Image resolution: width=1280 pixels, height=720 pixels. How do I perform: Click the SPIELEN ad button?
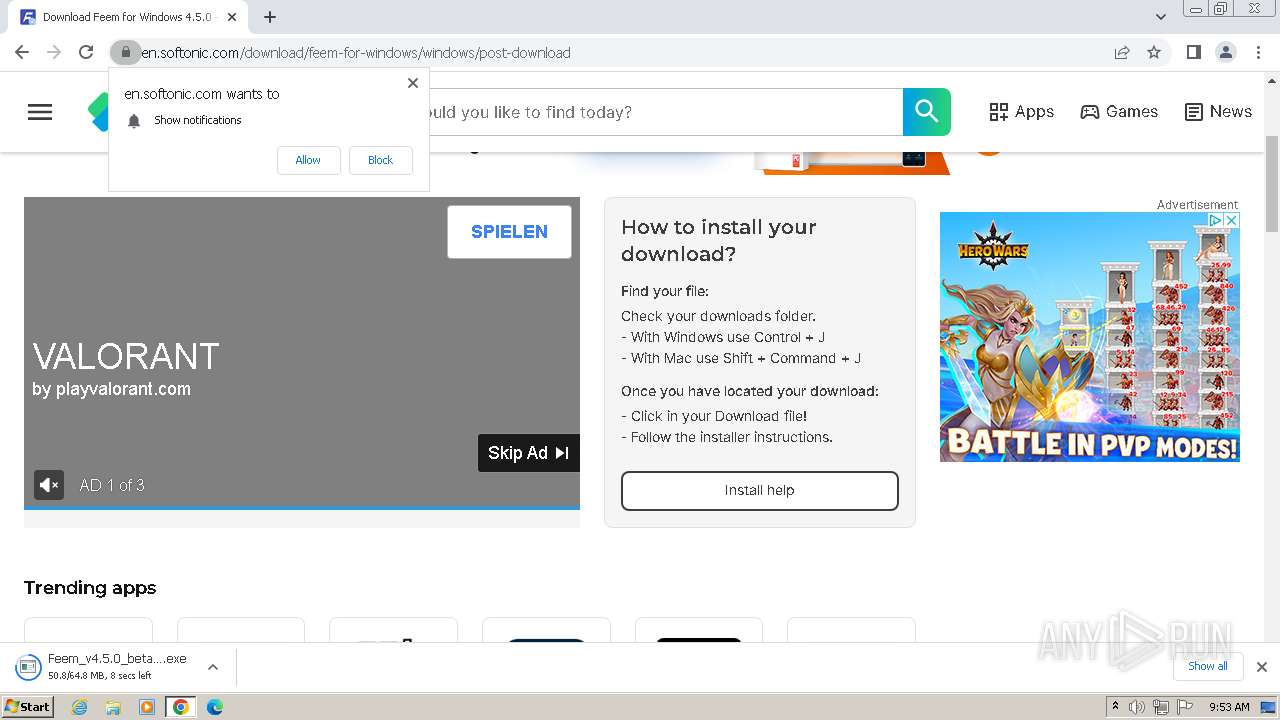coord(509,232)
